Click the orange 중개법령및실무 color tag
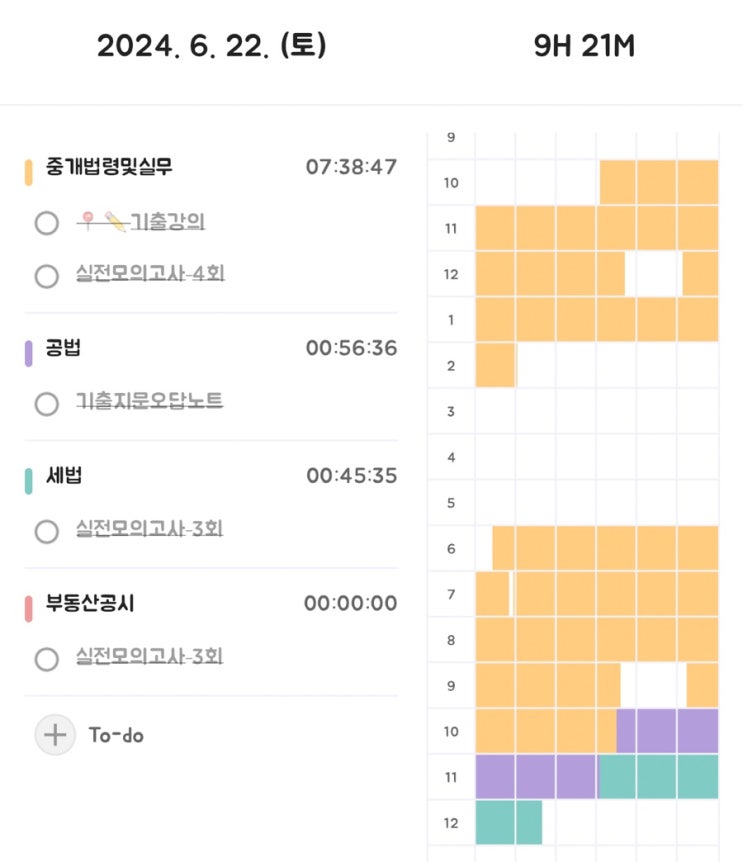 pyautogui.click(x=30, y=169)
